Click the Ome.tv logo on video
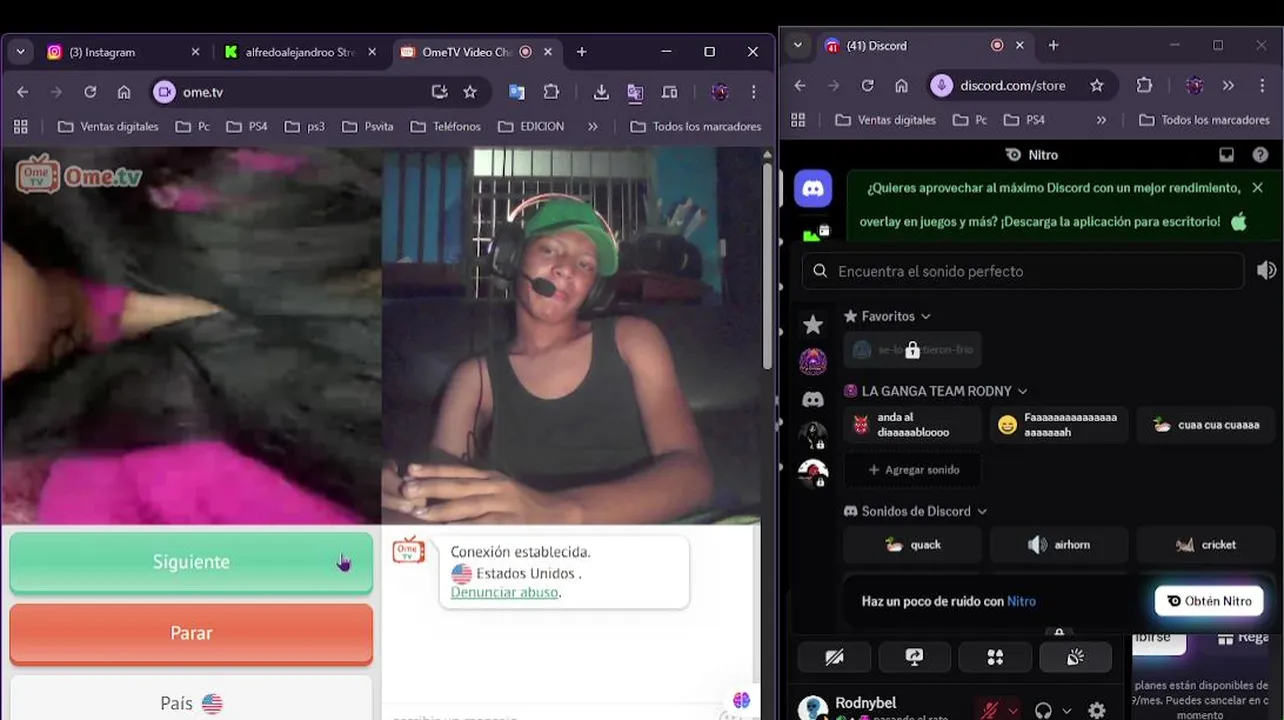Image resolution: width=1284 pixels, height=720 pixels. coord(79,174)
